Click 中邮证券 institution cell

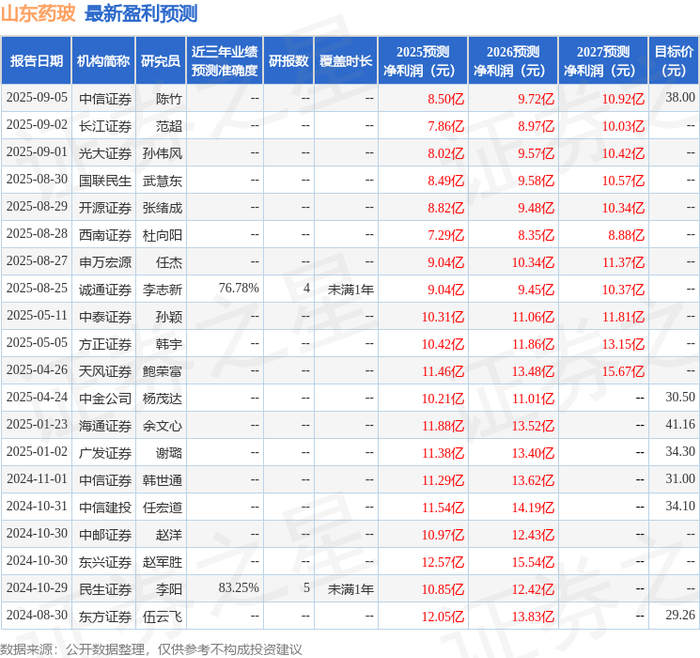tap(105, 535)
